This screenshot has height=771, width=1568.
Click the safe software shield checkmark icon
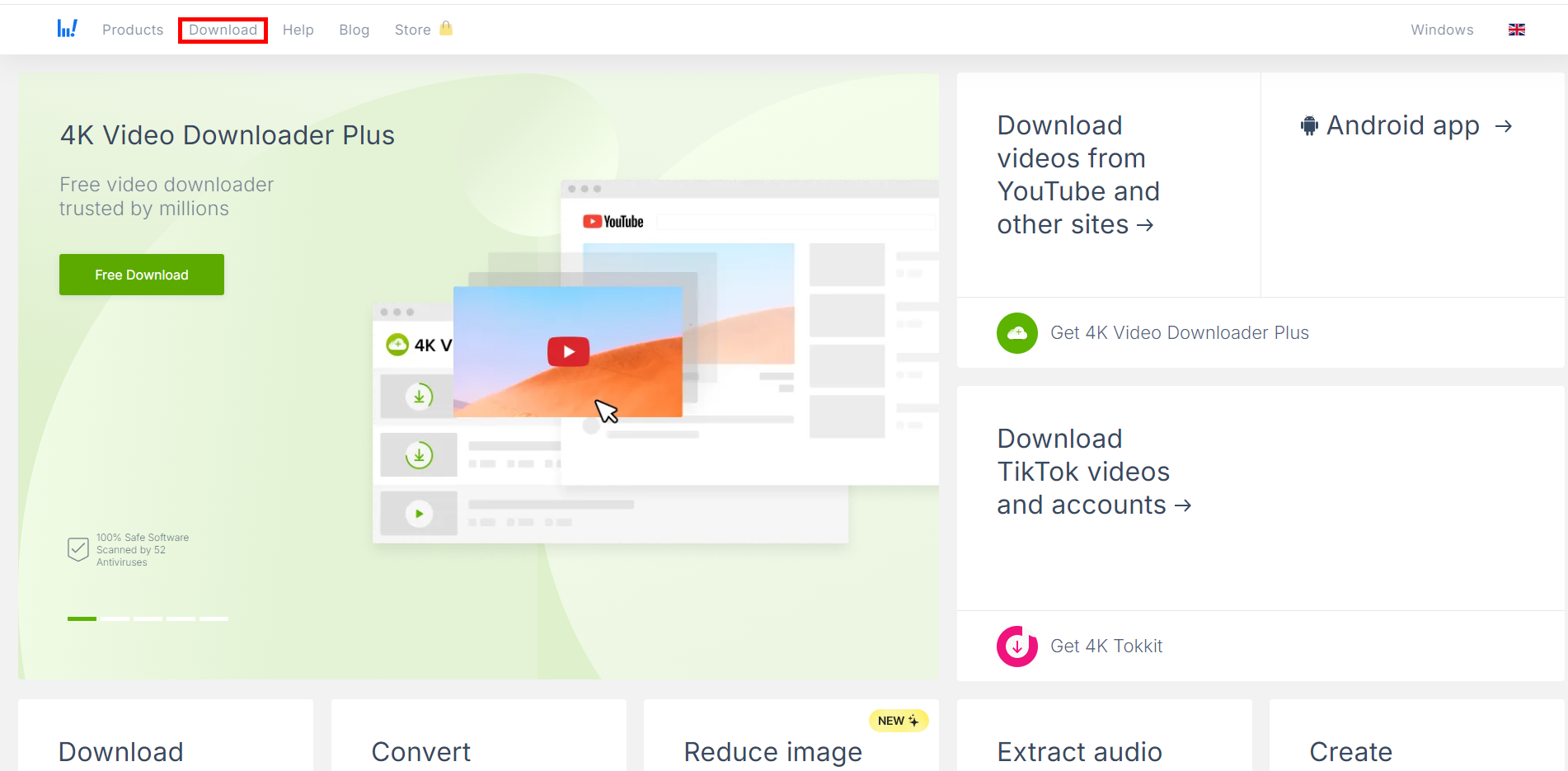click(x=78, y=549)
